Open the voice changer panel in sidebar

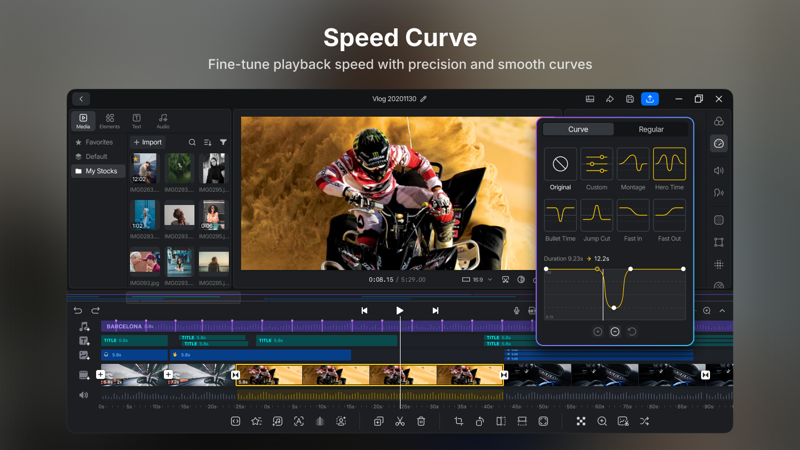[719, 192]
